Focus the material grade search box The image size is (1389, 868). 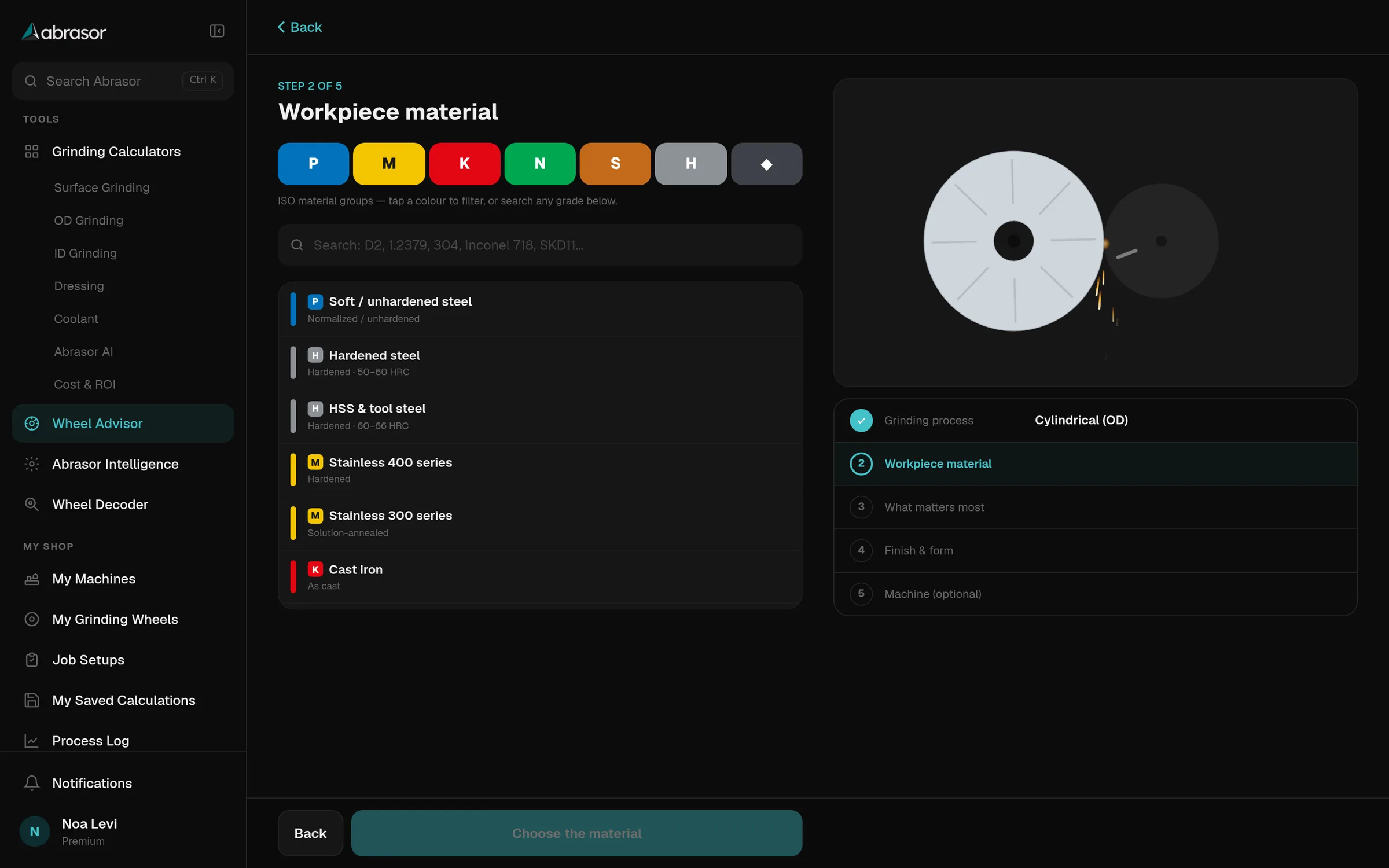pos(540,245)
